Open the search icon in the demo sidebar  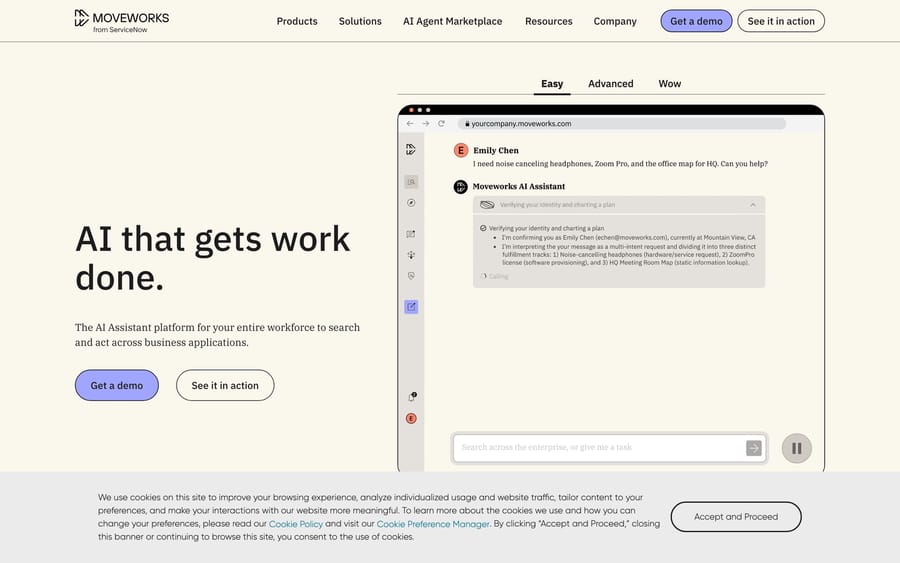coord(411,182)
